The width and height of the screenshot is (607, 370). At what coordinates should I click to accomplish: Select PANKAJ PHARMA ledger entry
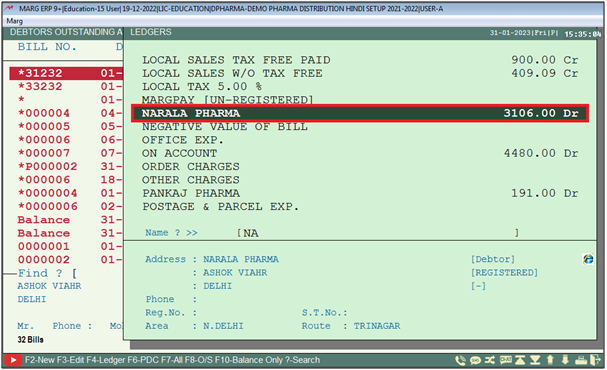click(360, 193)
